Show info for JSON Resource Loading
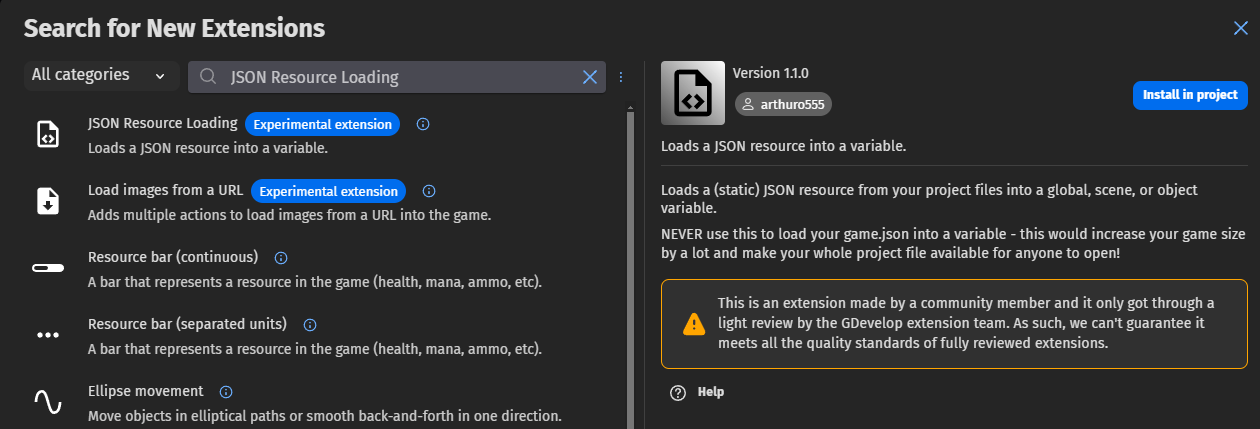The height and width of the screenshot is (429, 1260). [x=422, y=124]
